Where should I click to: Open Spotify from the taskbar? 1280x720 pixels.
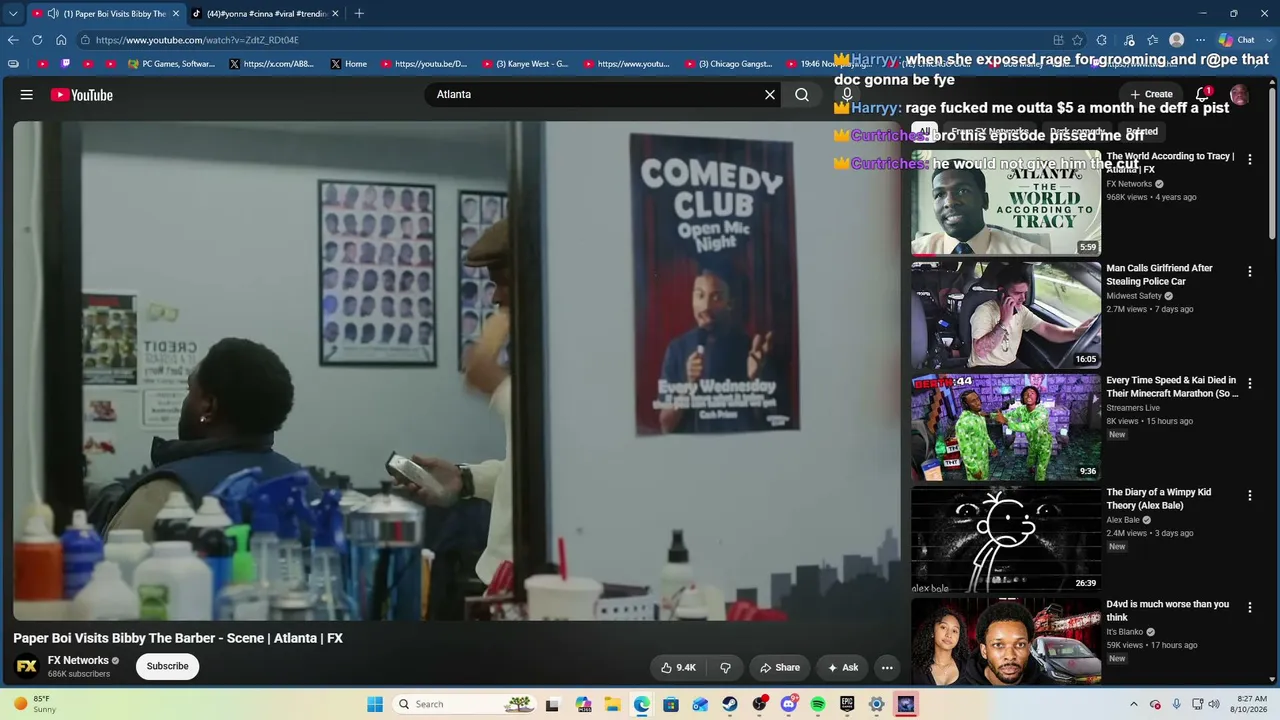818,704
